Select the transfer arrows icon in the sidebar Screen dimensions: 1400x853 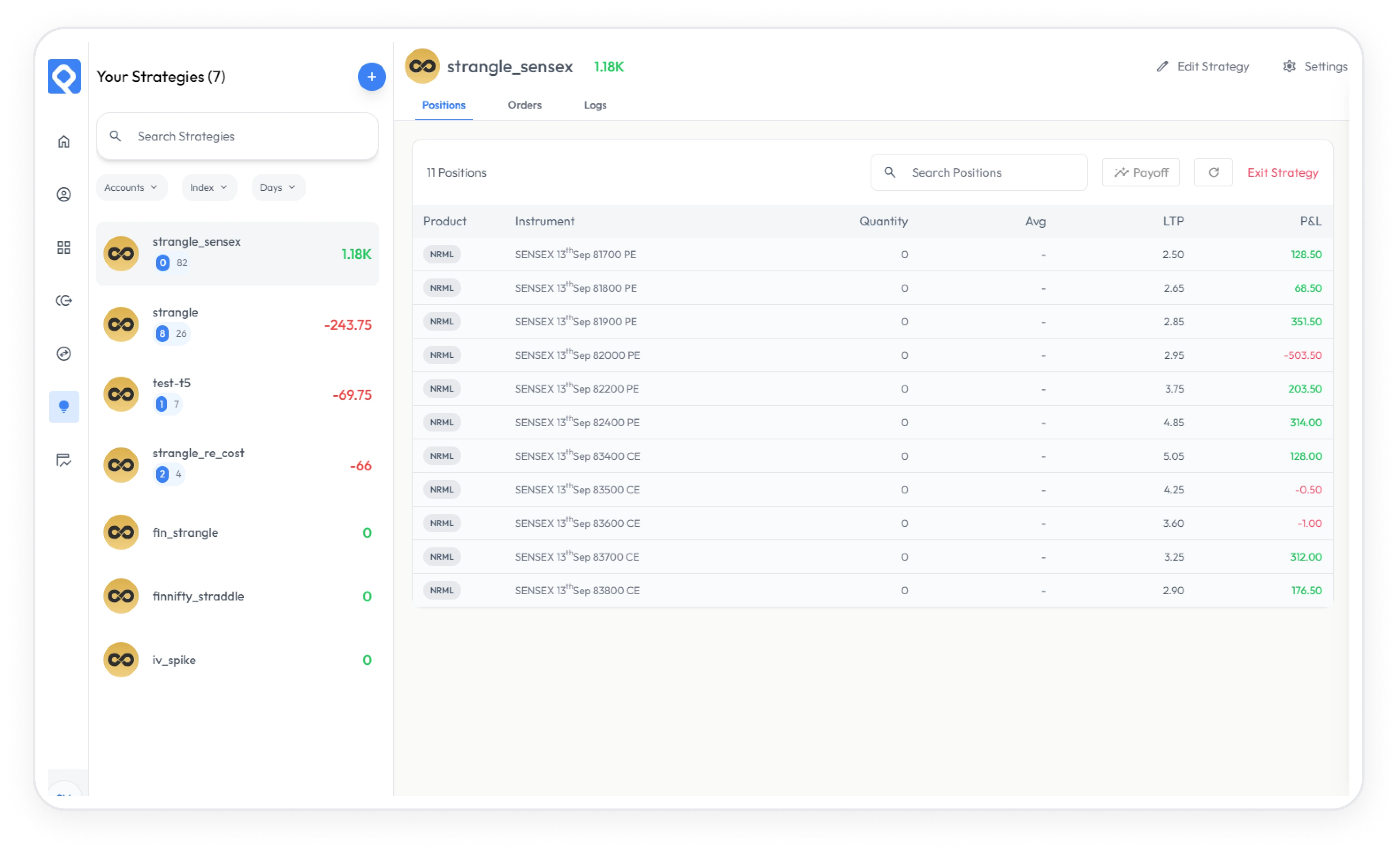click(64, 353)
